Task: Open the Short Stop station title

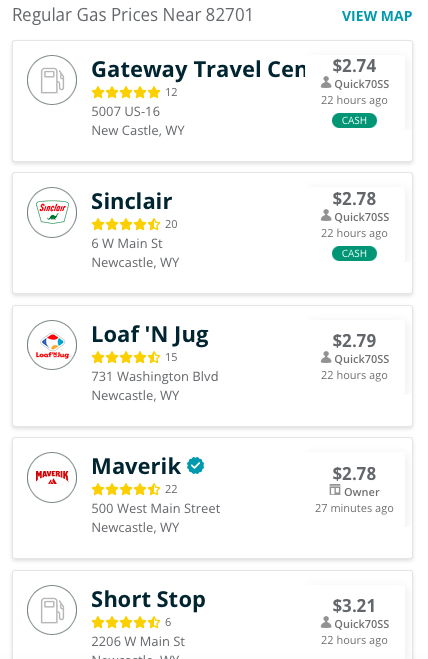Action: [x=148, y=600]
